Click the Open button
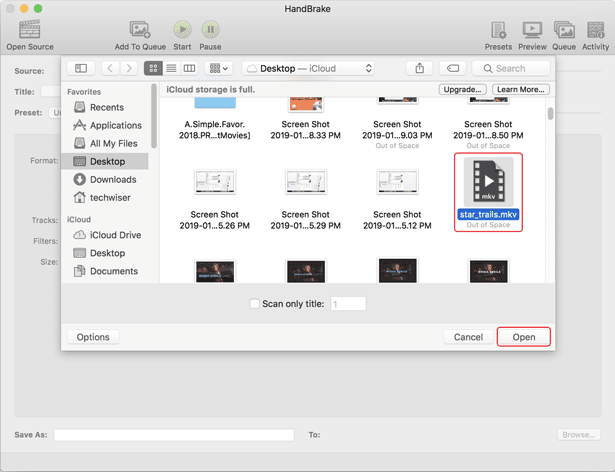 [x=524, y=337]
